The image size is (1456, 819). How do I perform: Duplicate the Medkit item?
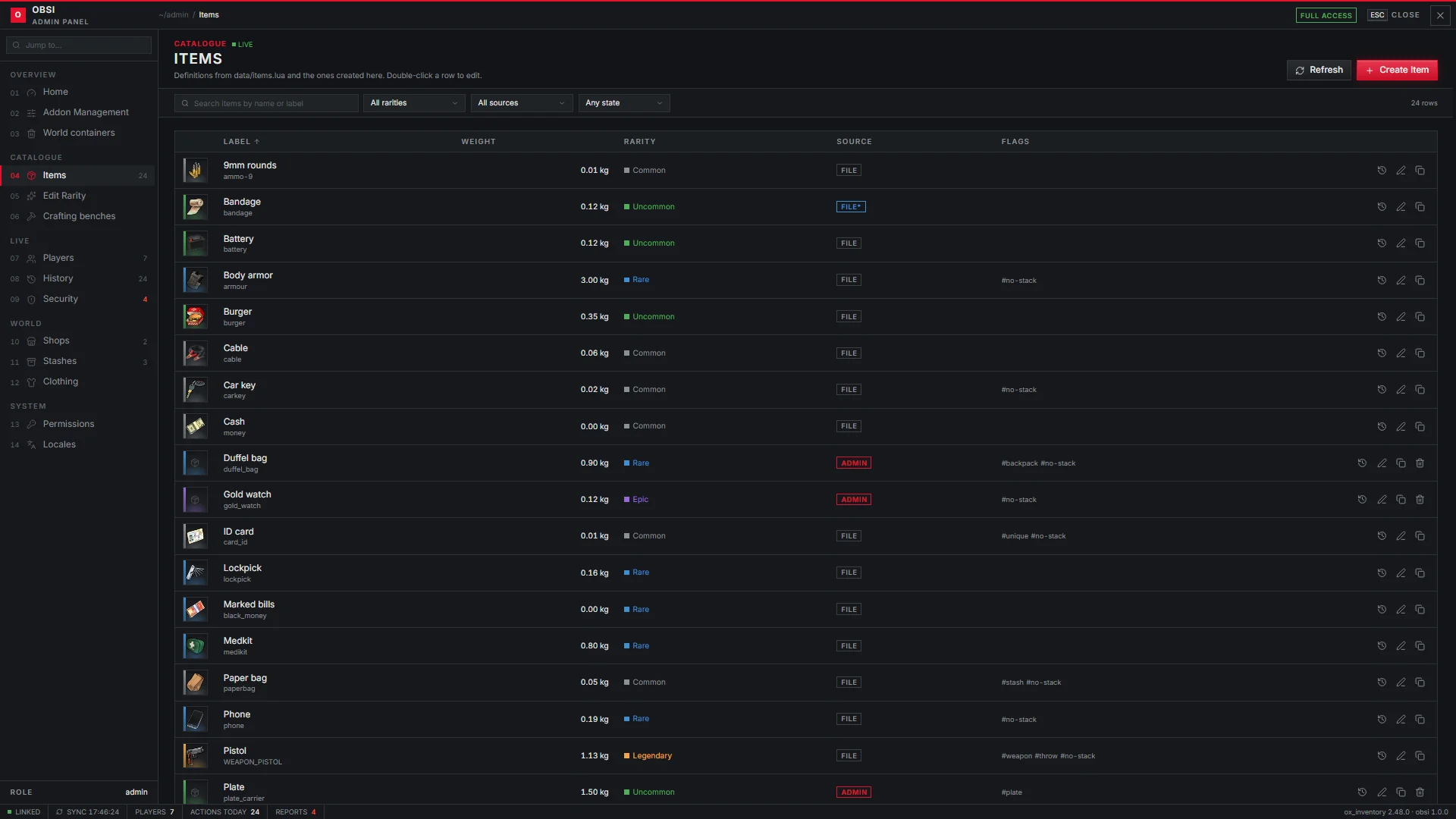pyautogui.click(x=1420, y=646)
